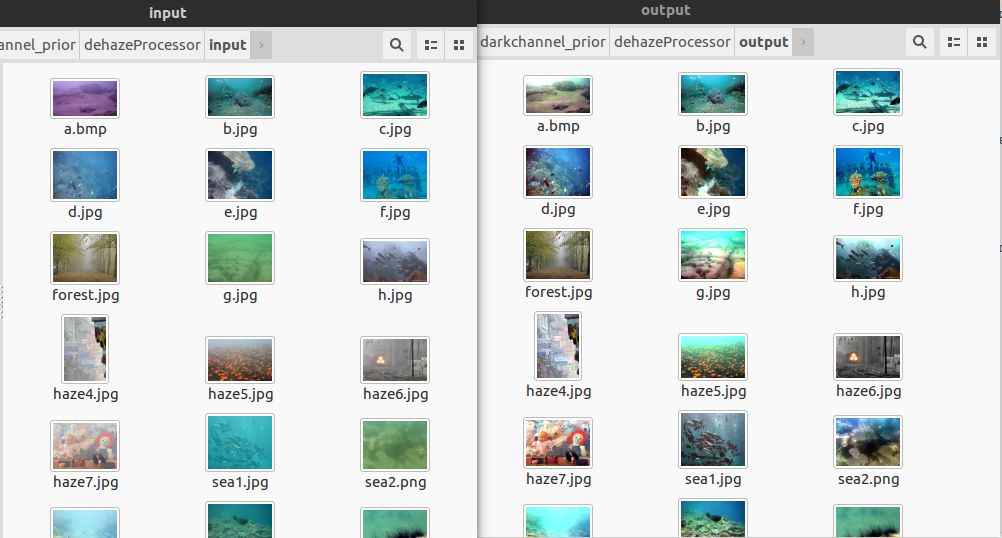Select a.bmp thumbnail in output window

coord(558,95)
